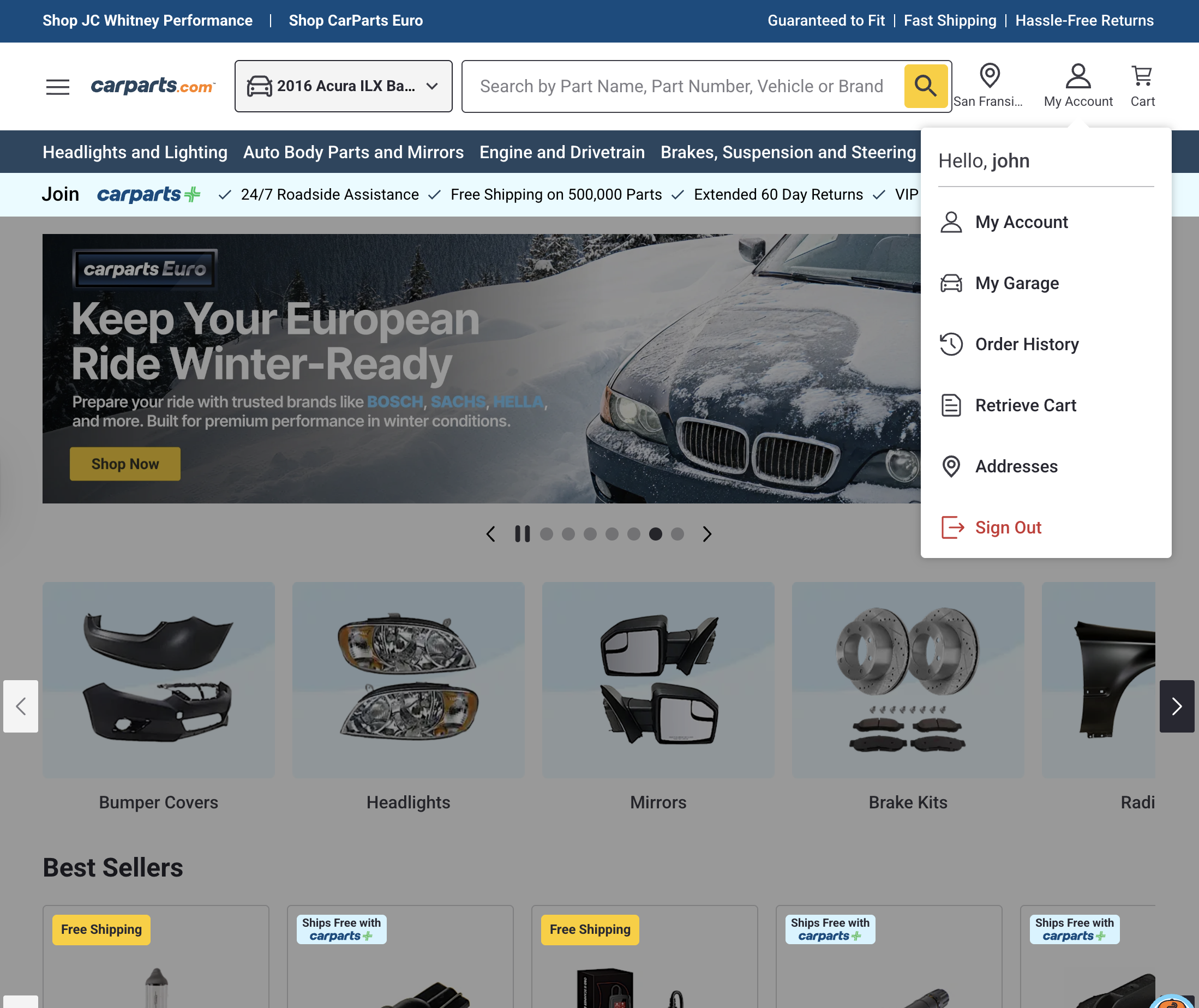Viewport: 1199px width, 1008px height.
Task: Click the Retrieve Cart document icon
Action: (x=950, y=405)
